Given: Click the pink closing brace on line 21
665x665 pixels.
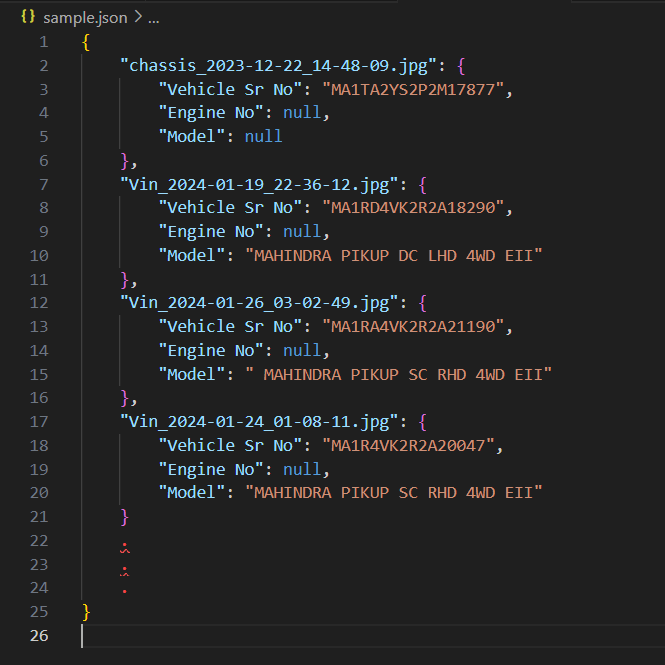Looking at the screenshot, I should (x=124, y=517).
